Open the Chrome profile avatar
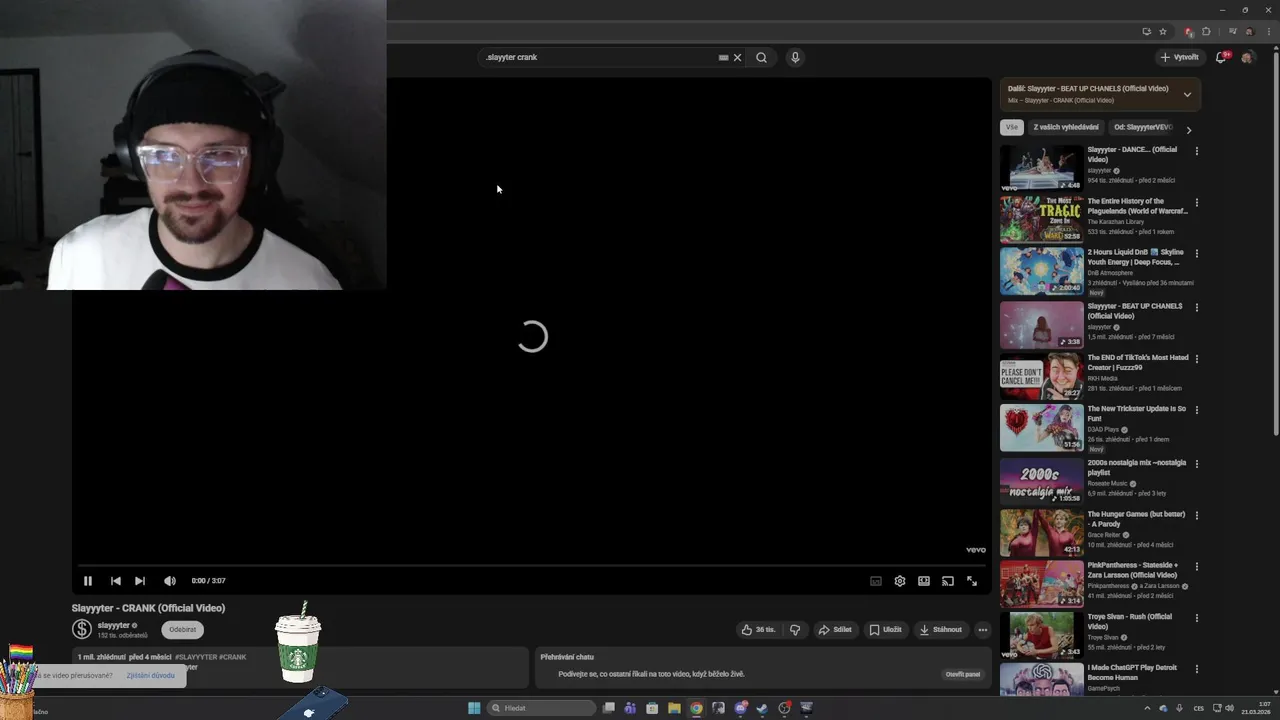The width and height of the screenshot is (1280, 720). (x=1249, y=32)
